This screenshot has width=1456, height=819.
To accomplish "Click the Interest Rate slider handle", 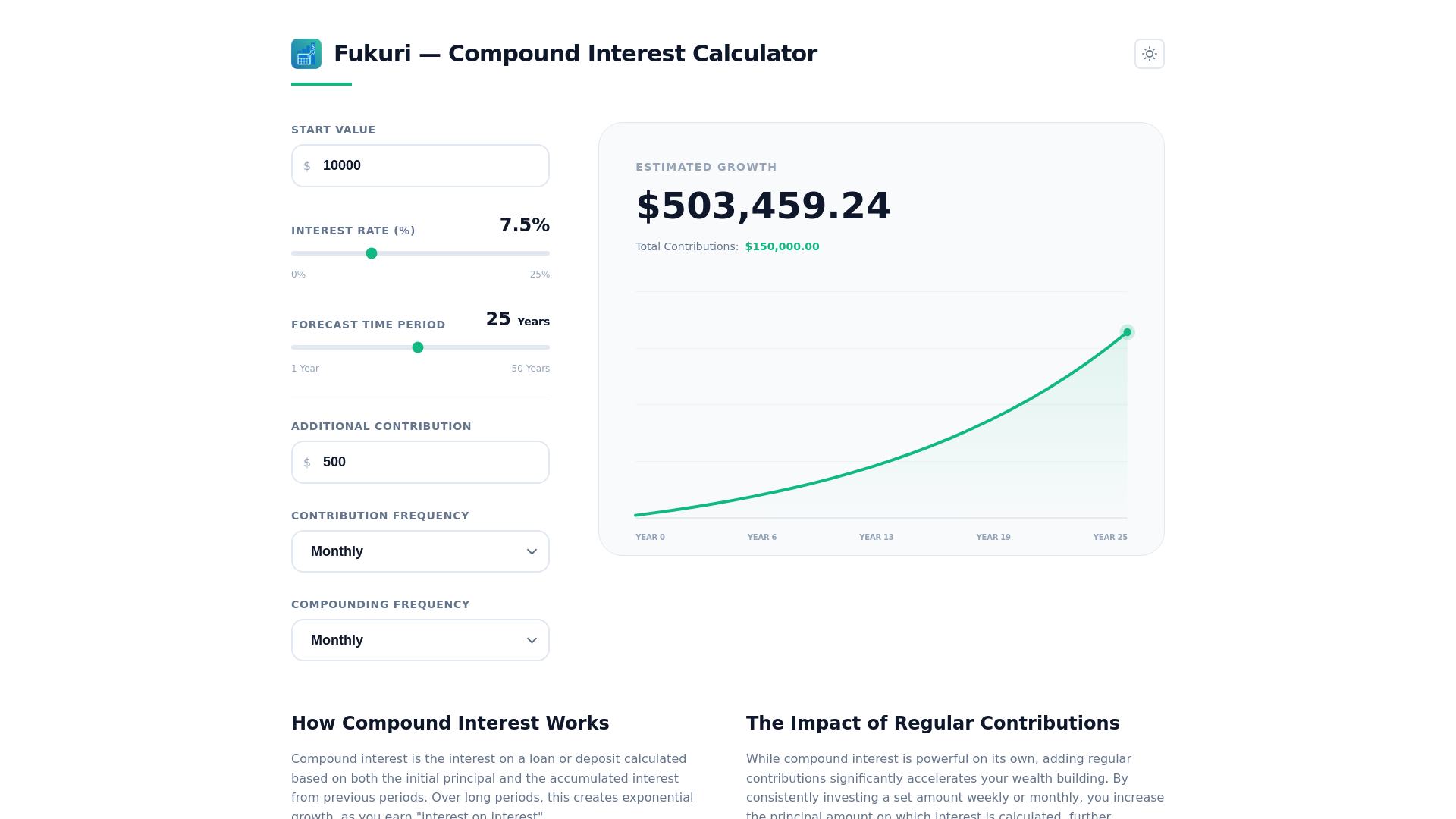I will 372,253.
